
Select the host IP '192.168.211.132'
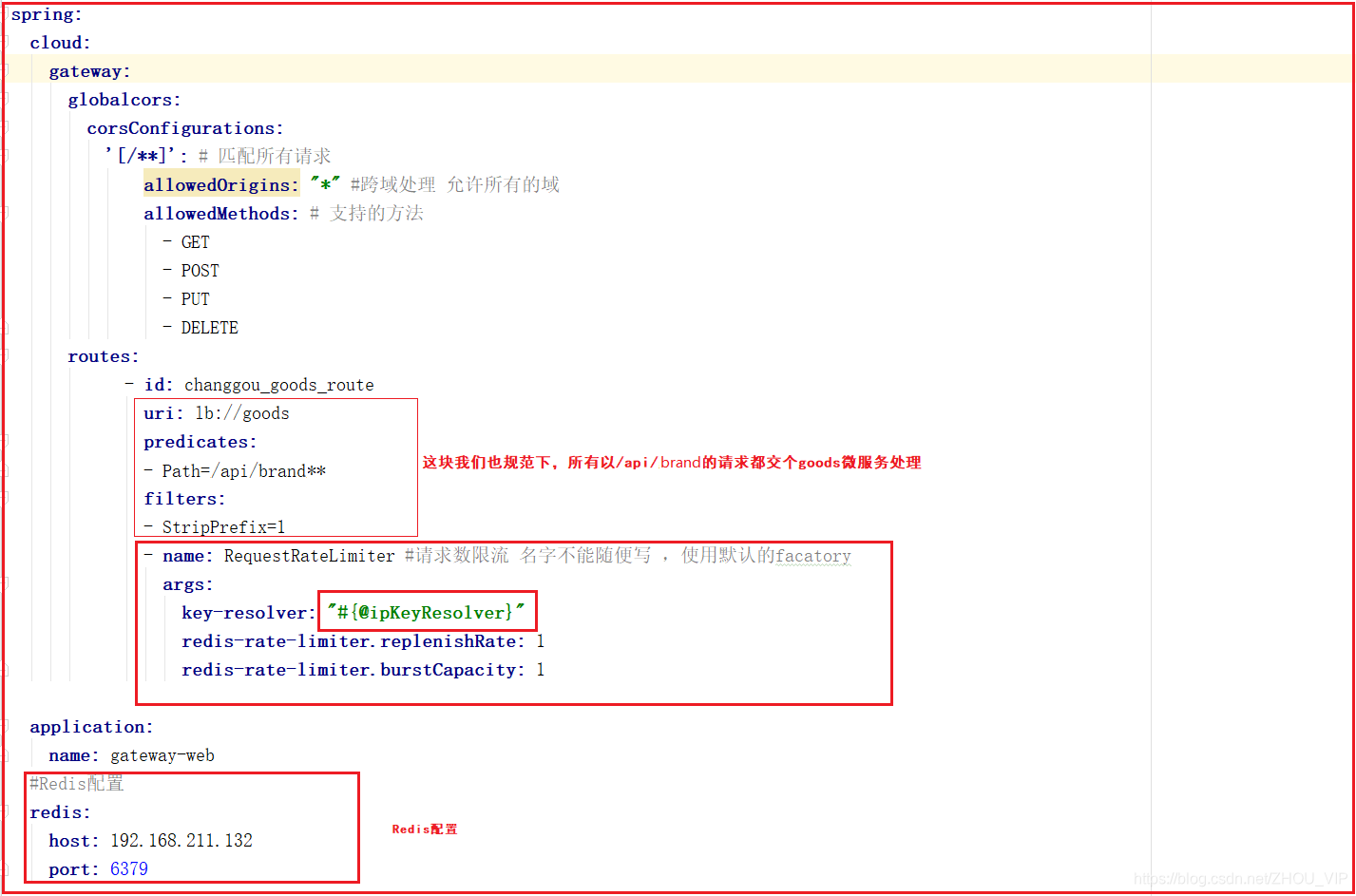(x=181, y=841)
